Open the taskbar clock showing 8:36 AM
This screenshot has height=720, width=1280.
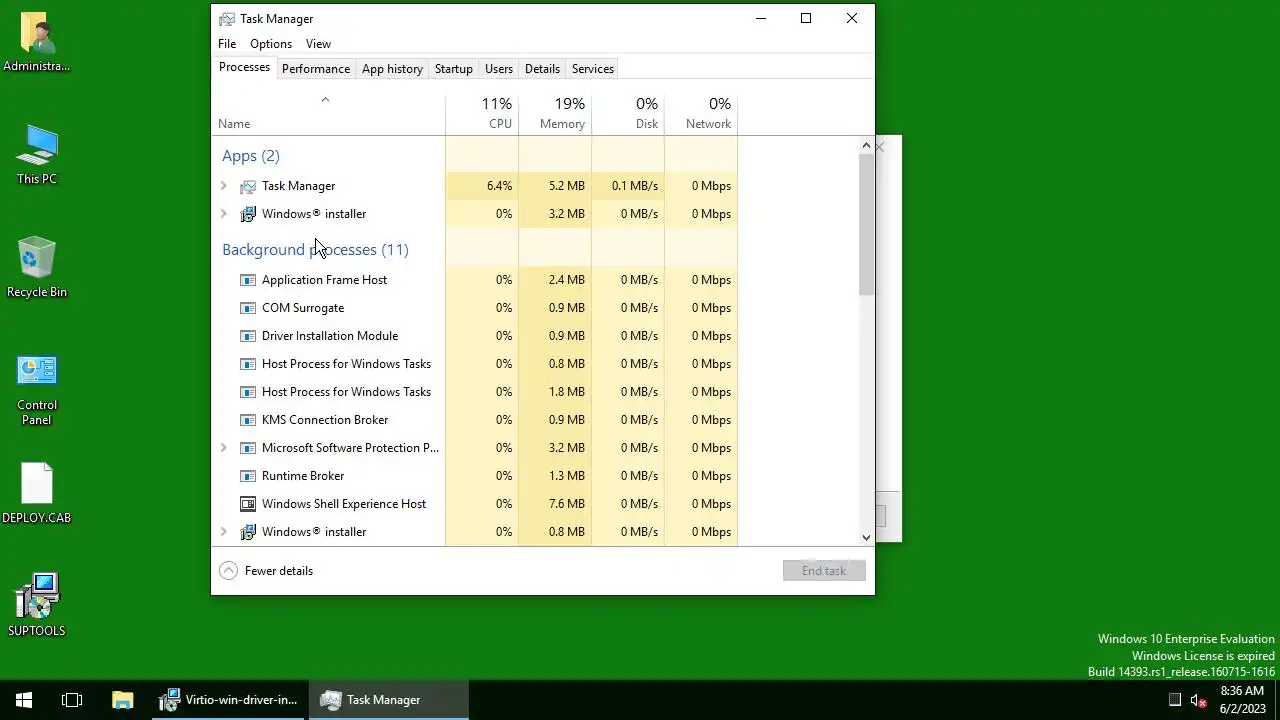[1242, 700]
